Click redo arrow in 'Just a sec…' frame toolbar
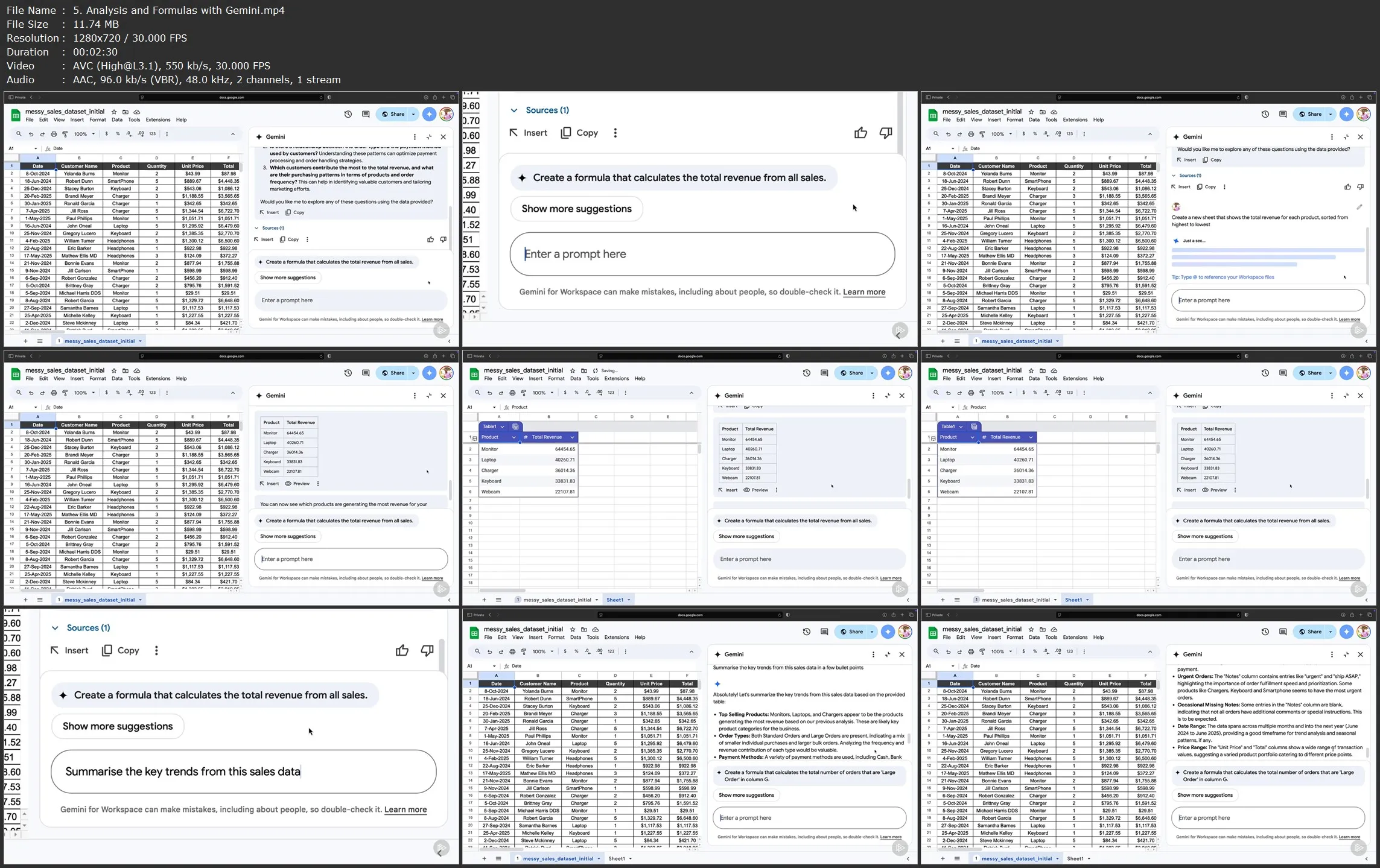 coord(959,134)
